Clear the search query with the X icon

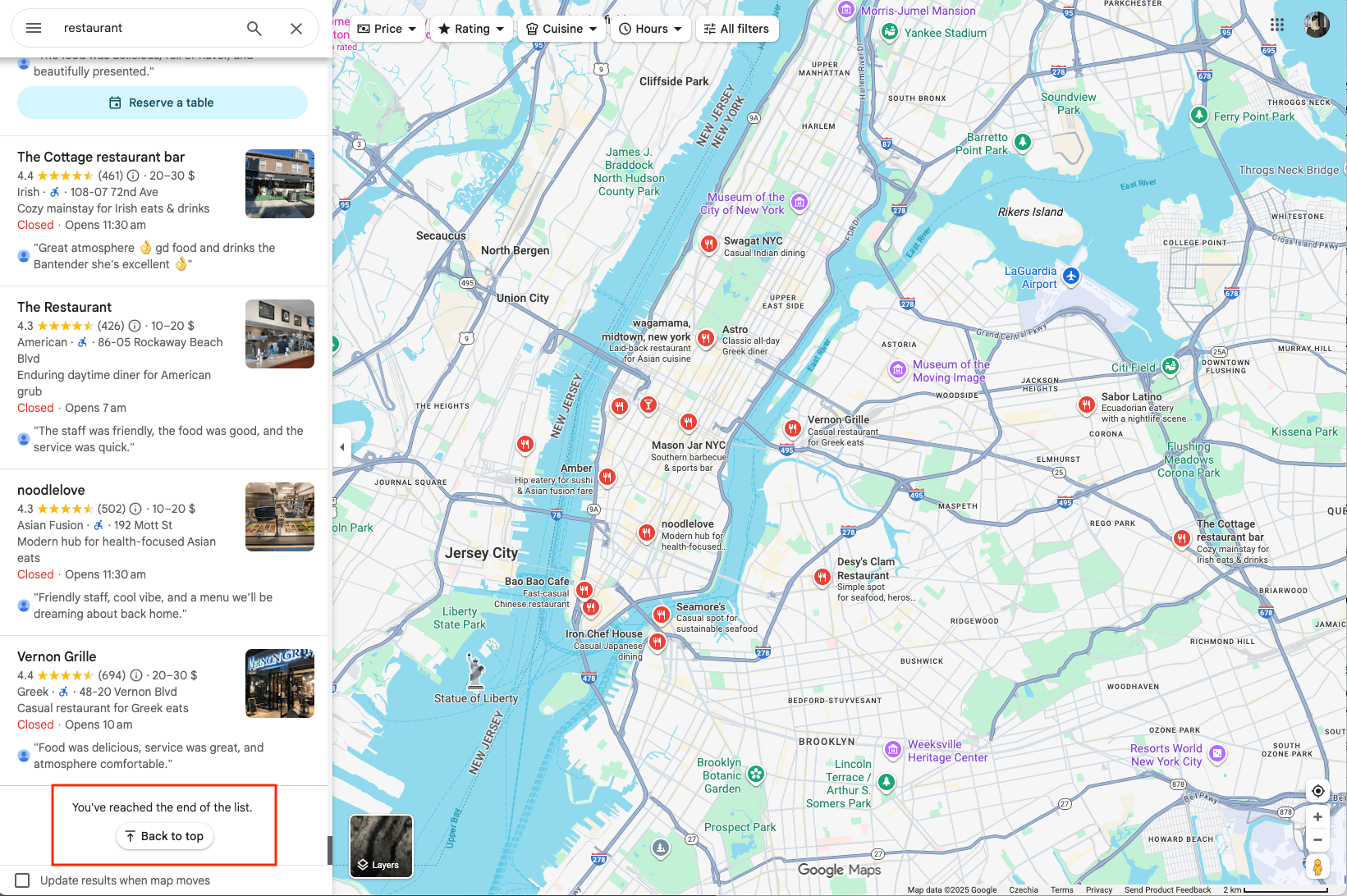pyautogui.click(x=296, y=28)
